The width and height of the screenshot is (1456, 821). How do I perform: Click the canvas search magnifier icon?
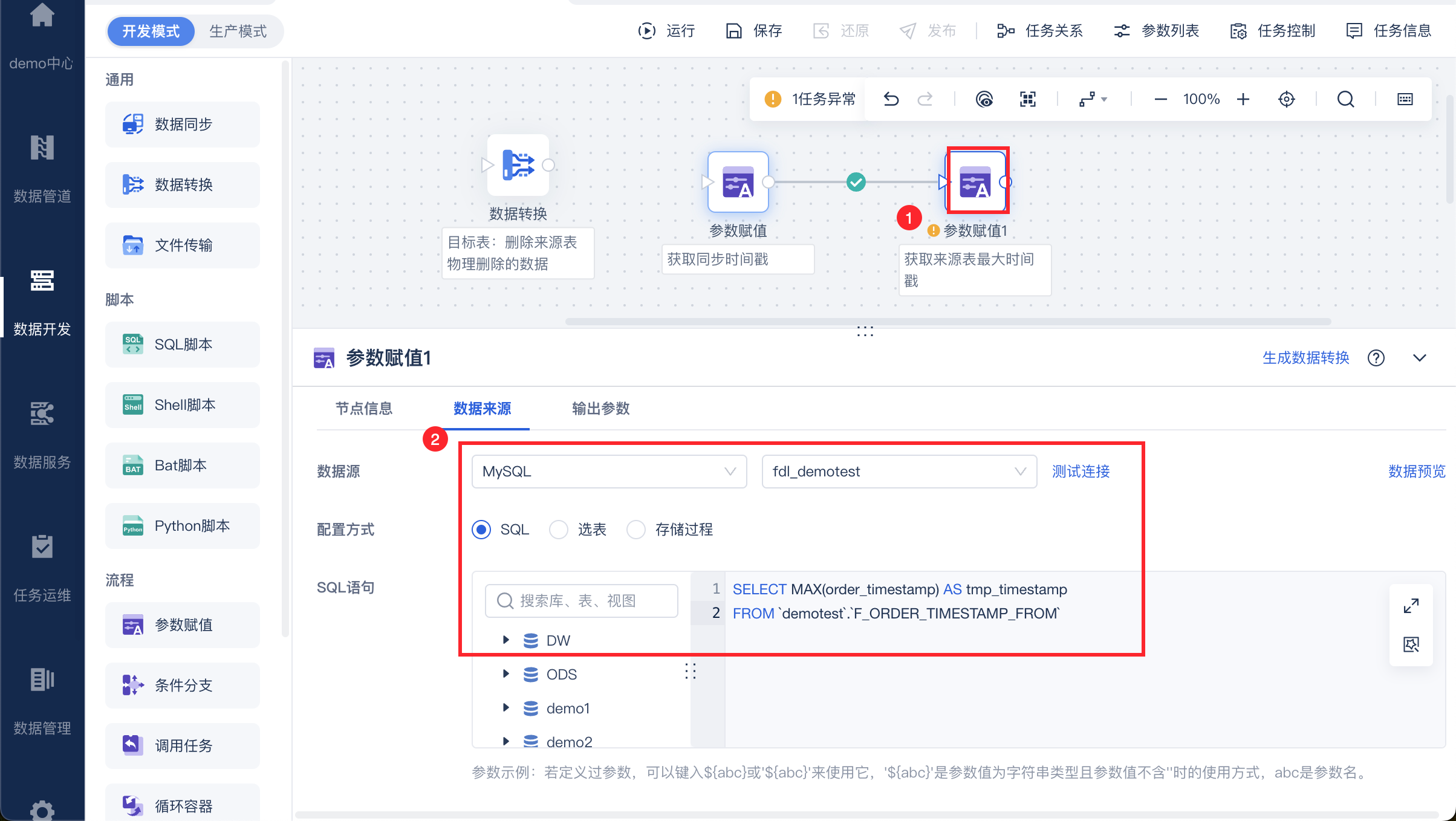pyautogui.click(x=1345, y=99)
